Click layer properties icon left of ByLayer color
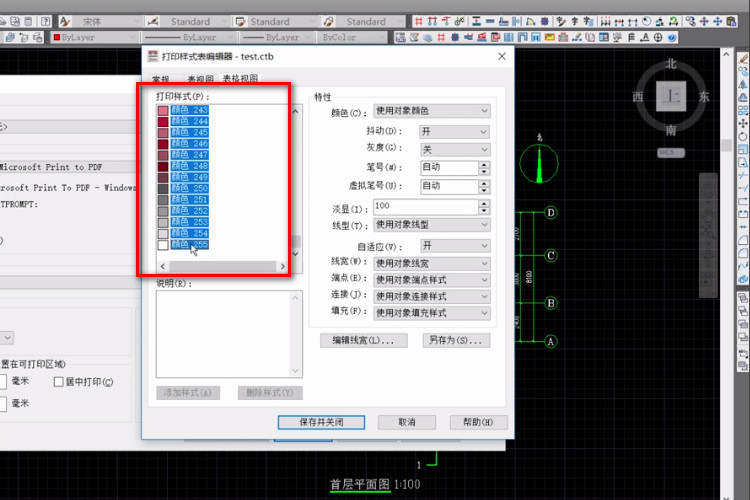 click(10, 37)
